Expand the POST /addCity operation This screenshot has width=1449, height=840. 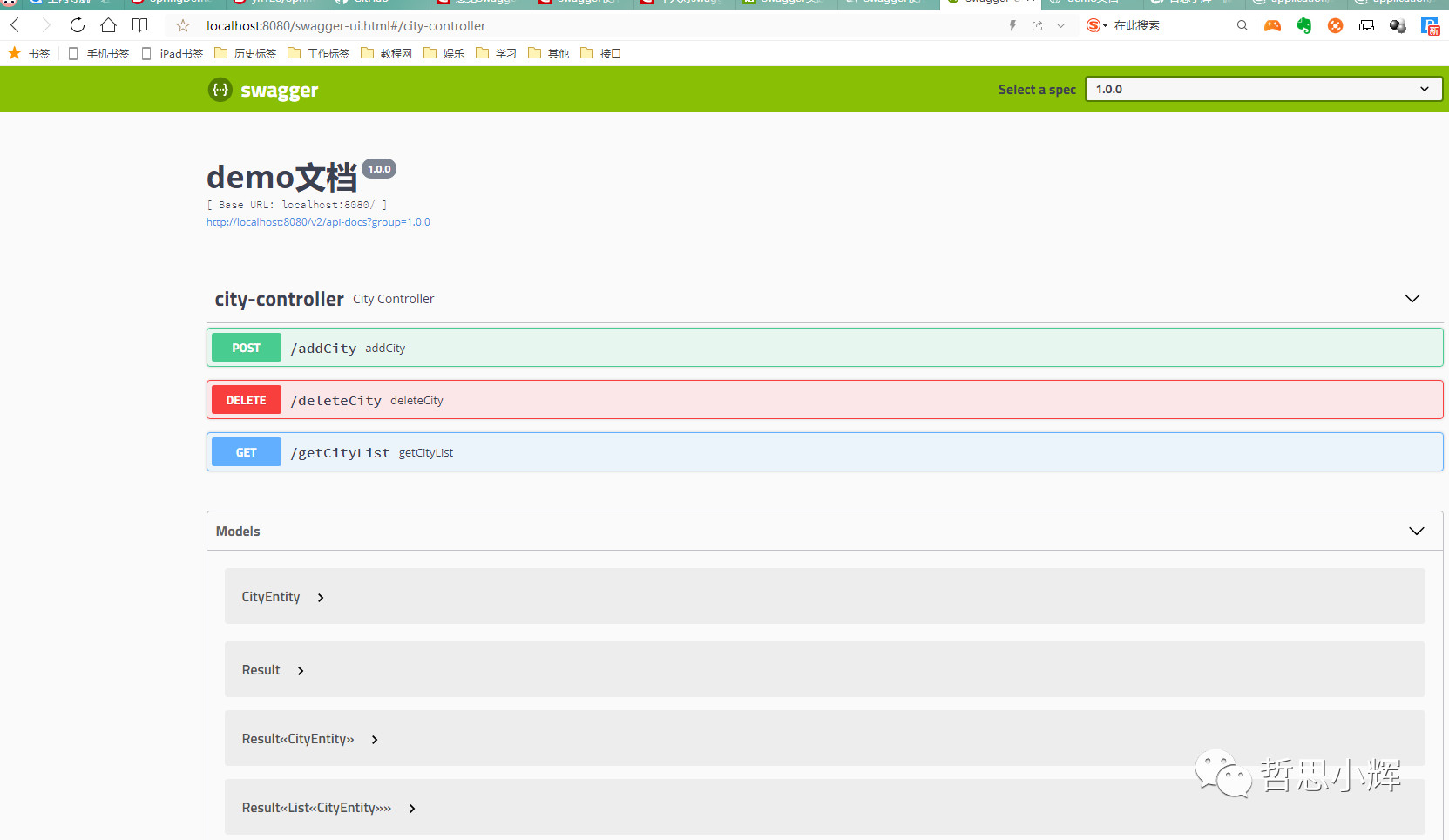coord(824,348)
